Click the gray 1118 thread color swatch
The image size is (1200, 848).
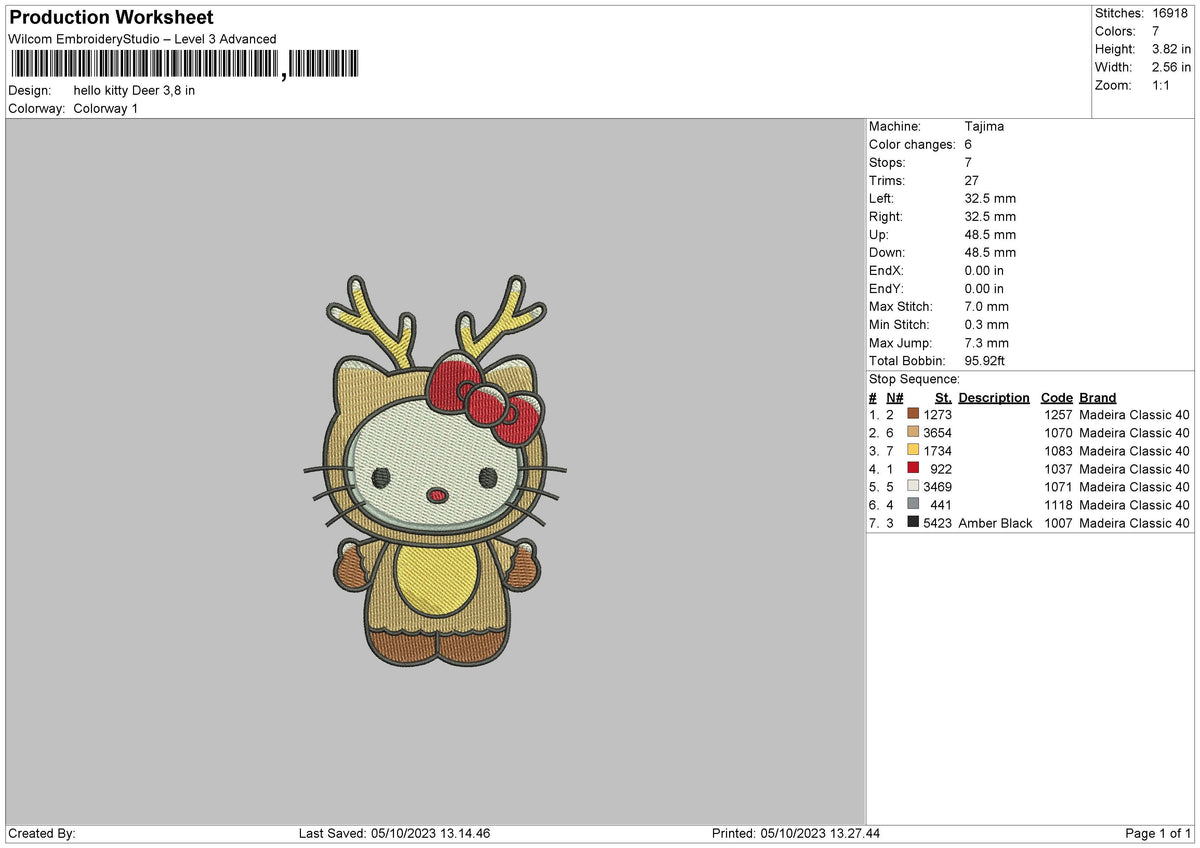tap(913, 504)
